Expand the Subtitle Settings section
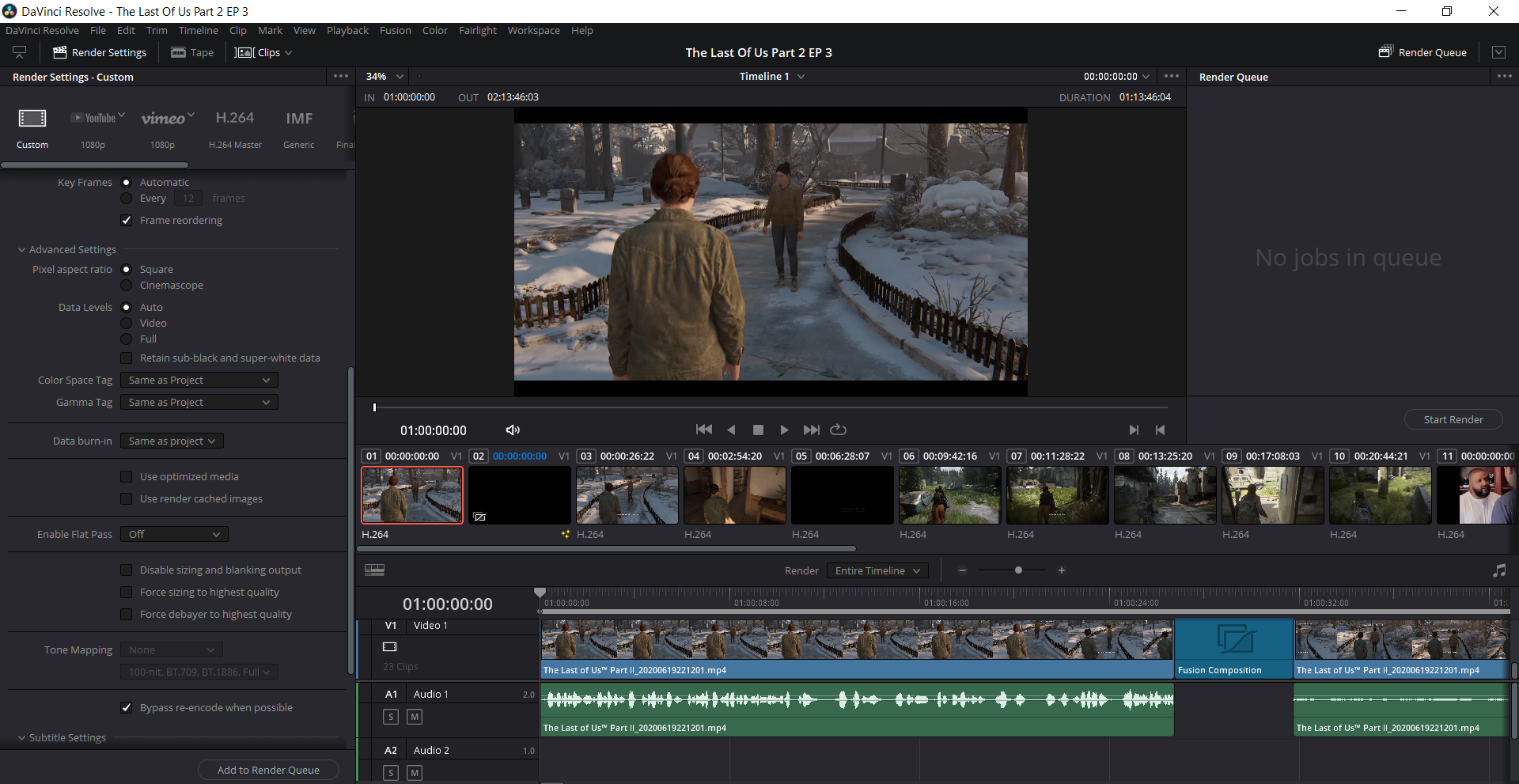The width and height of the screenshot is (1519, 784). pyautogui.click(x=21, y=738)
